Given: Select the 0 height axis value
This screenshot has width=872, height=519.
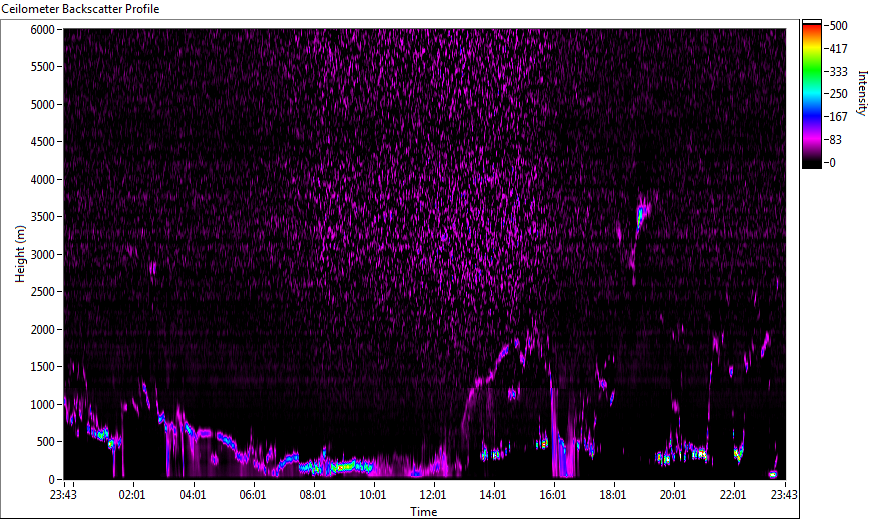Looking at the screenshot, I should 52,480.
